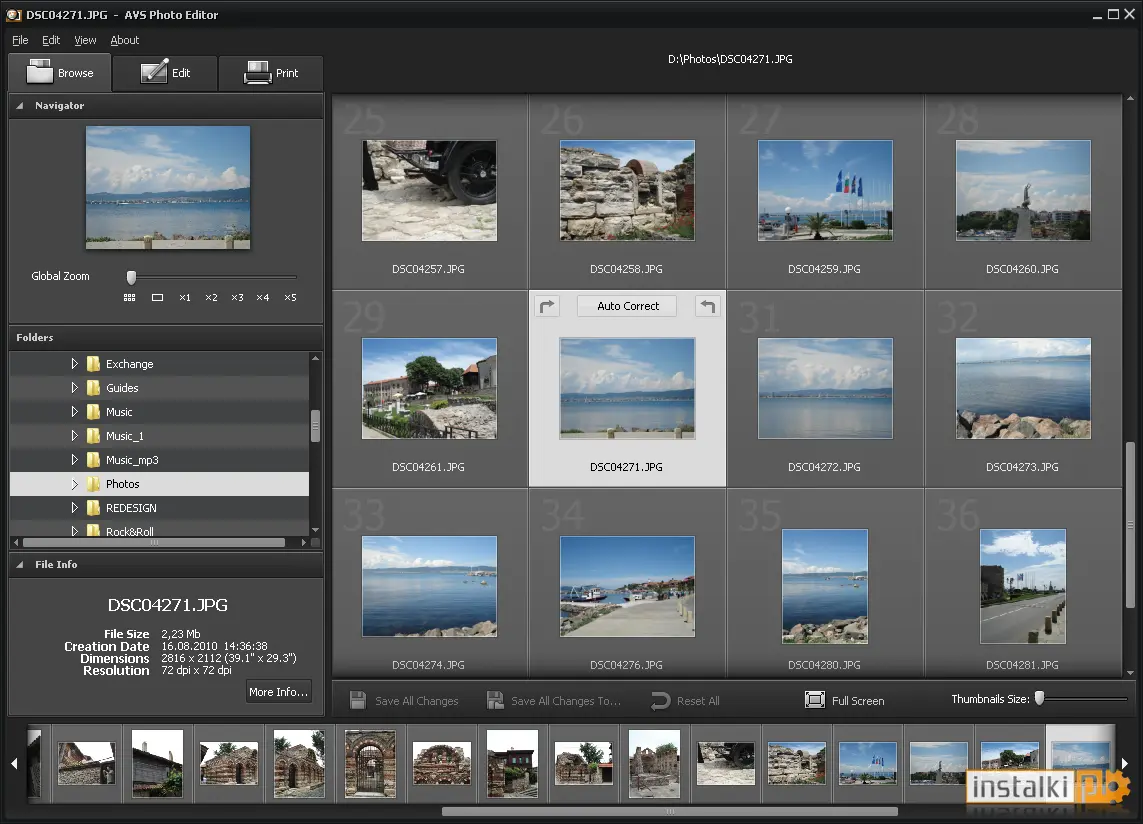Click the Save All Changes floppy icon
Screen dimensions: 1143x824
(358, 701)
